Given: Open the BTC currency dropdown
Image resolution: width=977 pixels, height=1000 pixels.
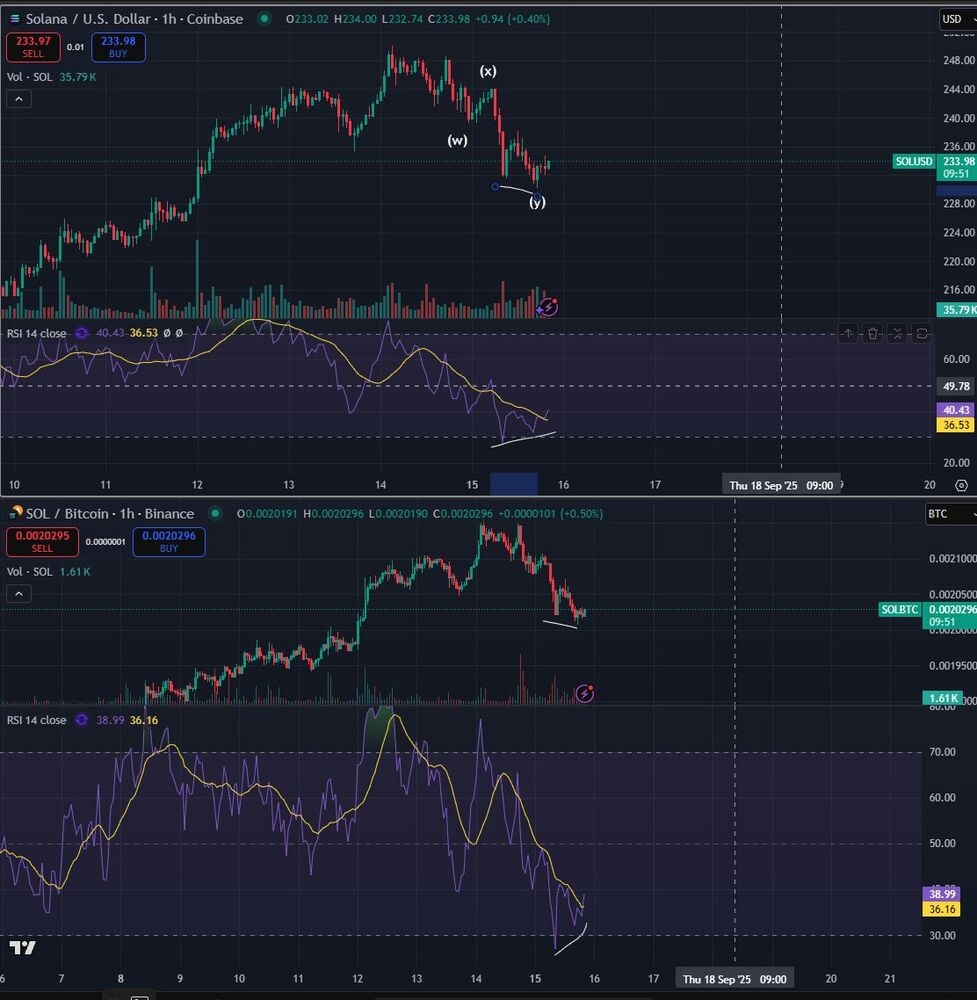Looking at the screenshot, I should [x=950, y=514].
